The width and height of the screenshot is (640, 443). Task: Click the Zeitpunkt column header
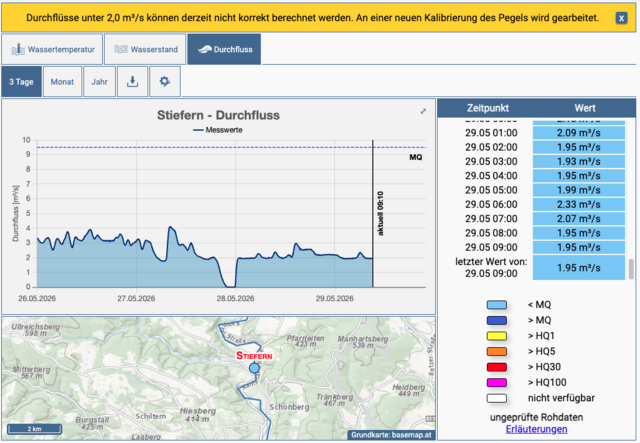click(x=488, y=108)
